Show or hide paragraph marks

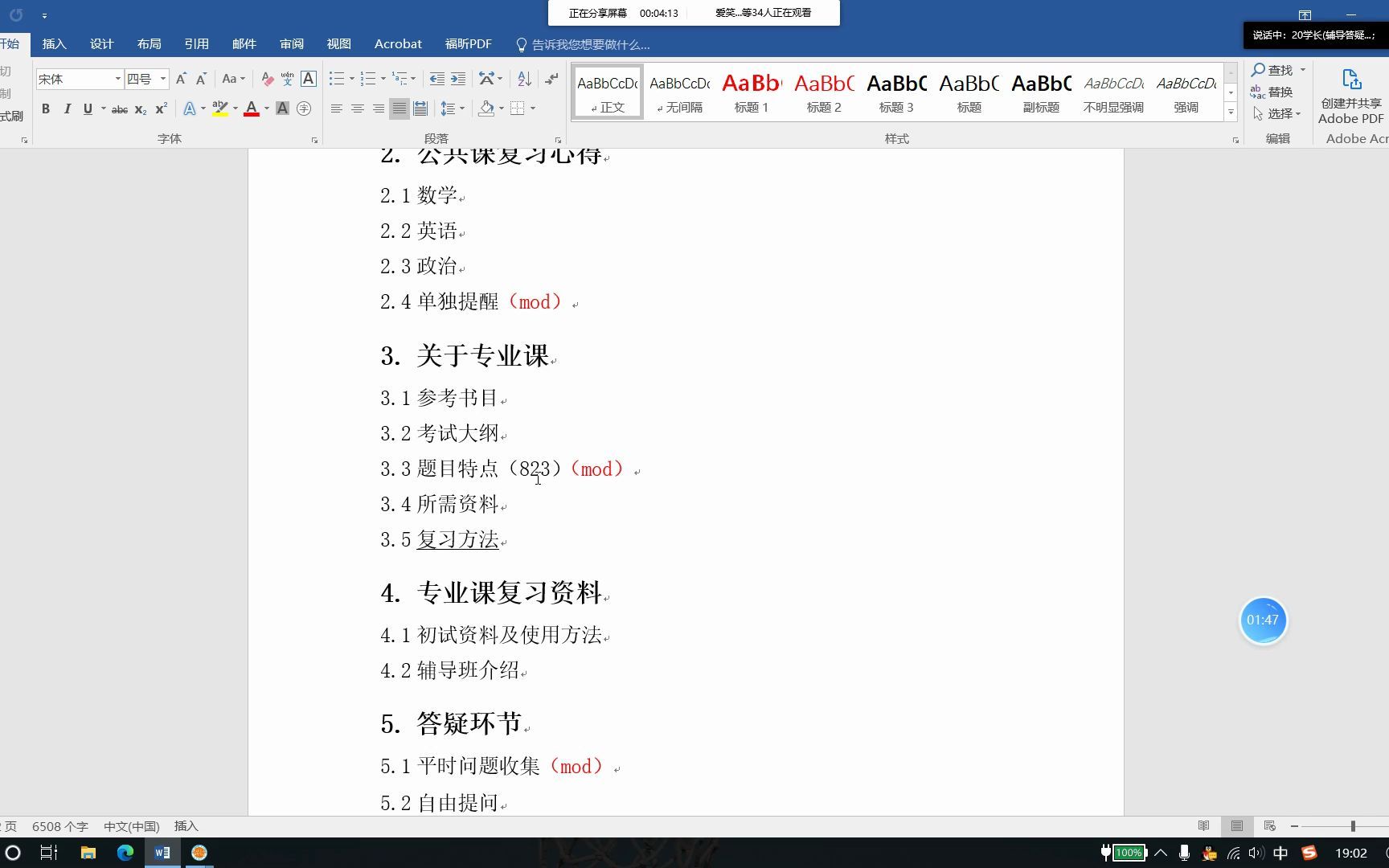point(551,79)
